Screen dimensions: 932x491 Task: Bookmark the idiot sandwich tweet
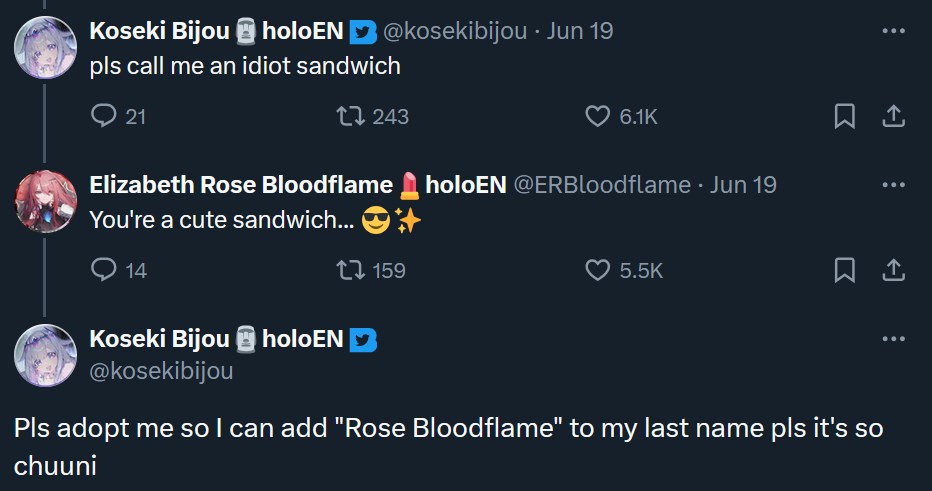(x=844, y=117)
